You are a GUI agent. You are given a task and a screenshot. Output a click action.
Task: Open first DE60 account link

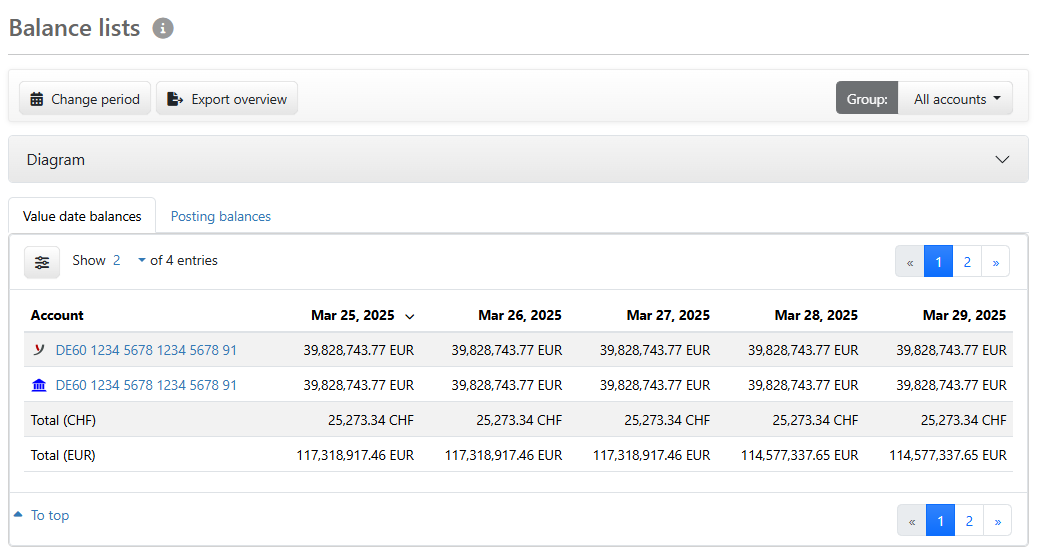pos(146,350)
